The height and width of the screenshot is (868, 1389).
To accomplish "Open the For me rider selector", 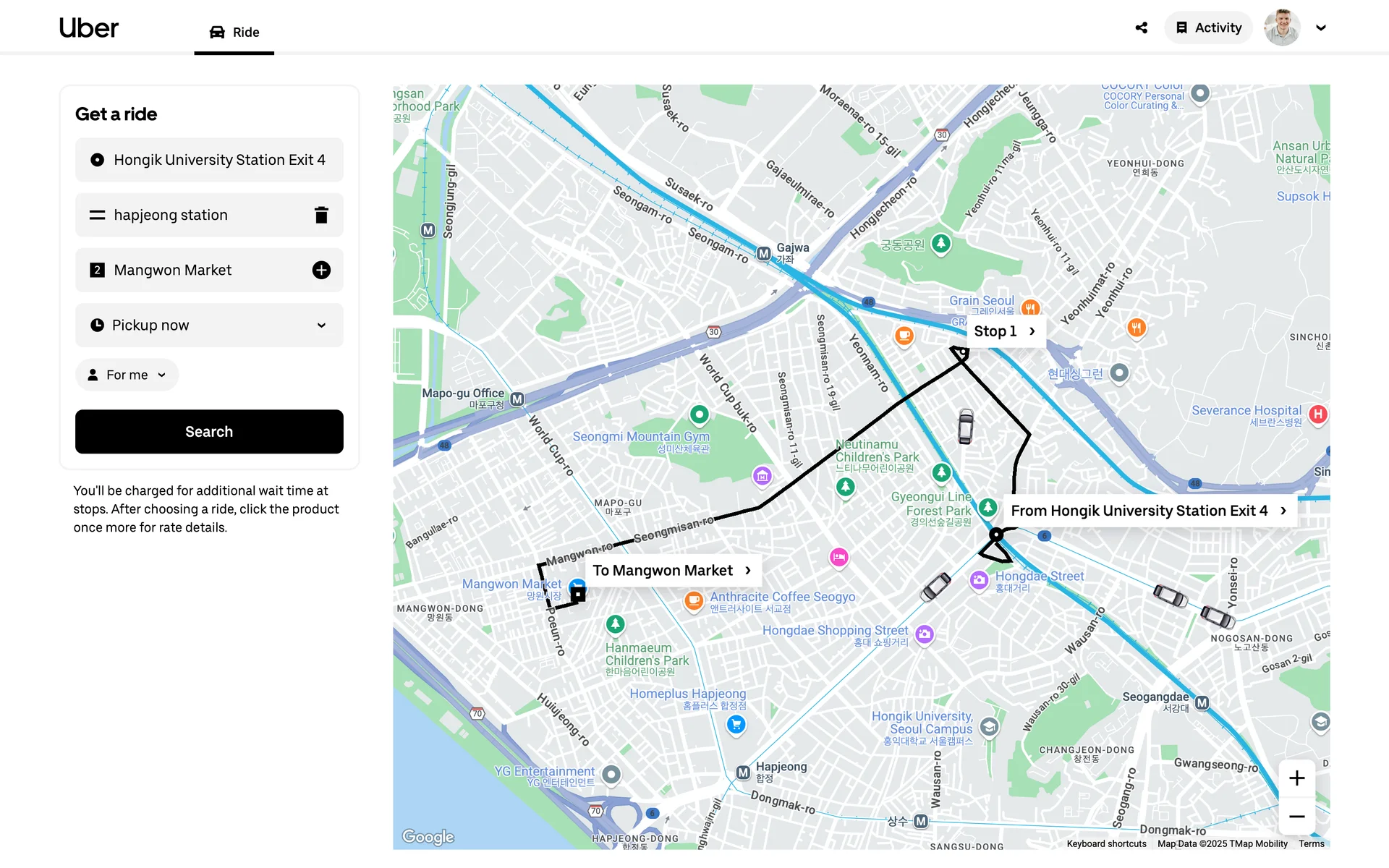I will (x=127, y=375).
